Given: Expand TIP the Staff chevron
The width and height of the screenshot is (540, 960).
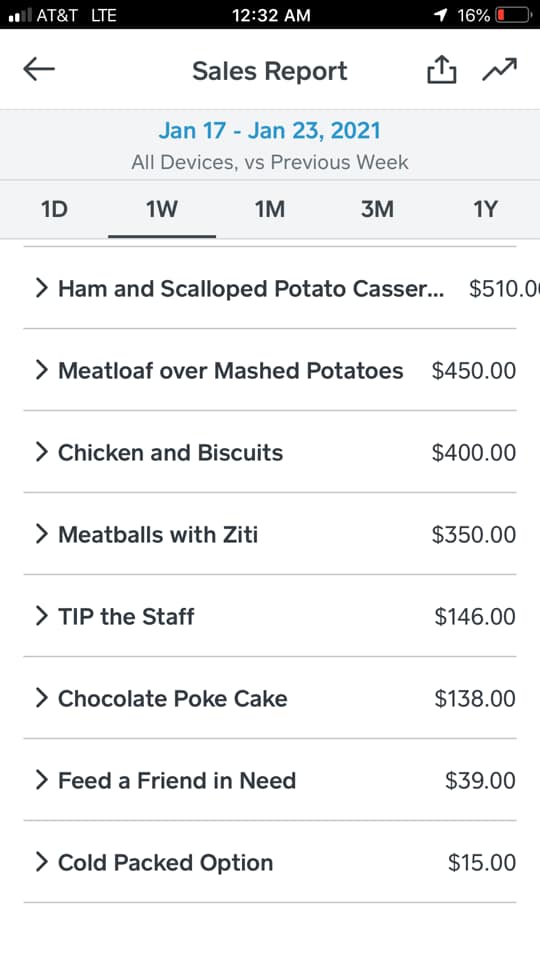Looking at the screenshot, I should tap(42, 617).
